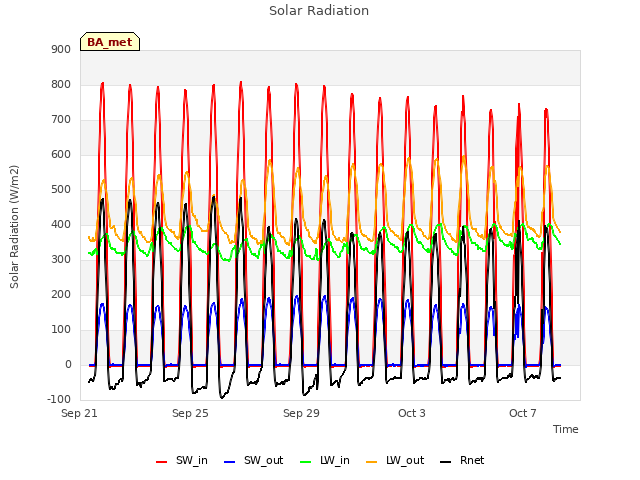Click the black Rnet legend swatch
640x480 pixels.
tap(446, 462)
